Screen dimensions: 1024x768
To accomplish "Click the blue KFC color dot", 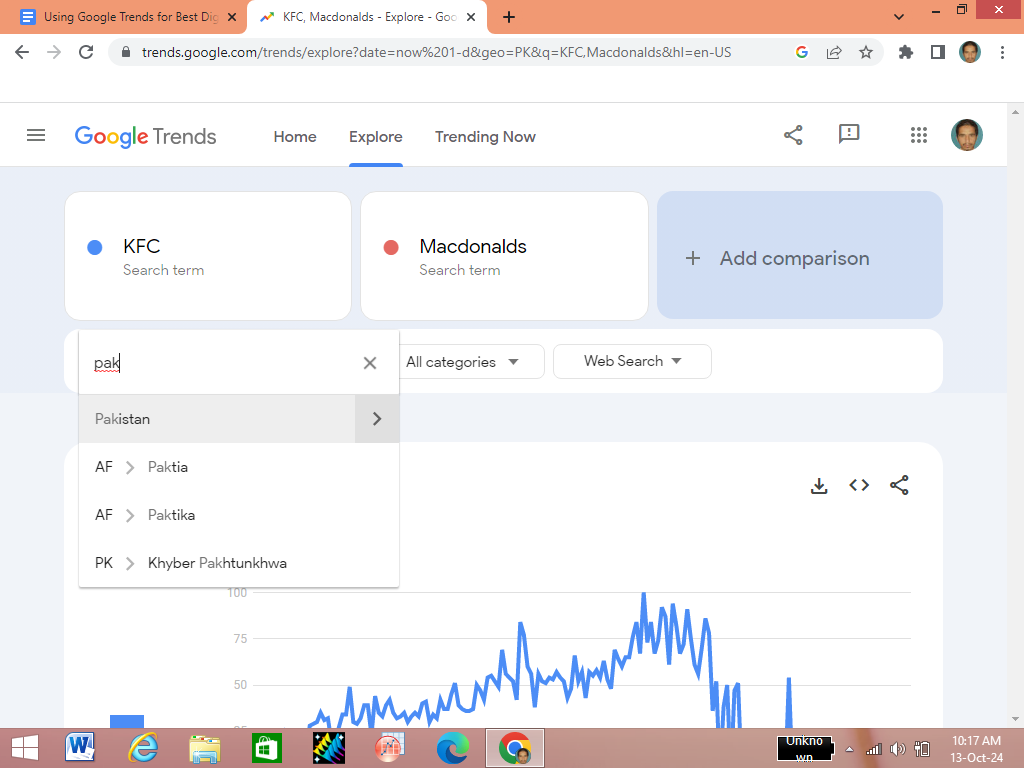I will pyautogui.click(x=95, y=248).
